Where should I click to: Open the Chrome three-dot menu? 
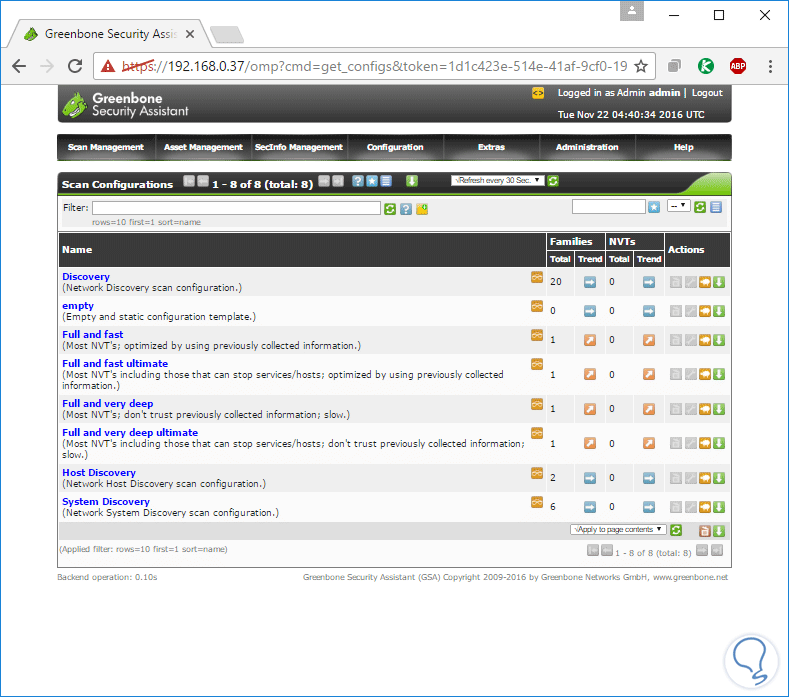(x=770, y=66)
